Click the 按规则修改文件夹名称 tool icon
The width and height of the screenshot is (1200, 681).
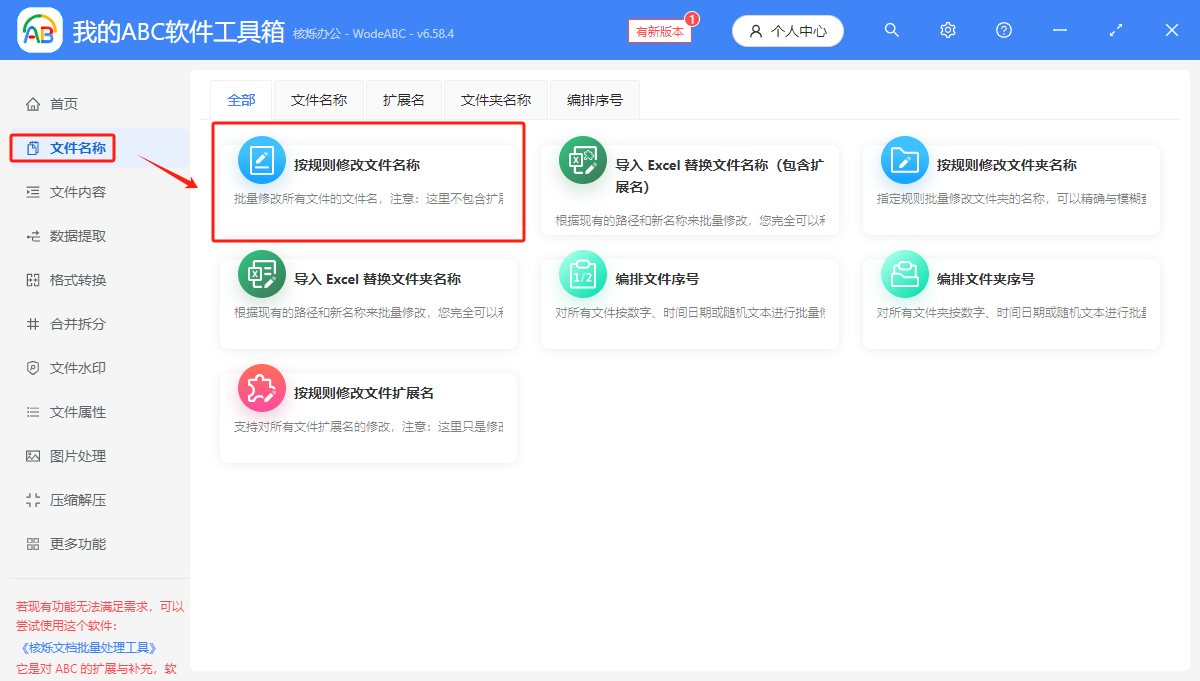click(904, 160)
